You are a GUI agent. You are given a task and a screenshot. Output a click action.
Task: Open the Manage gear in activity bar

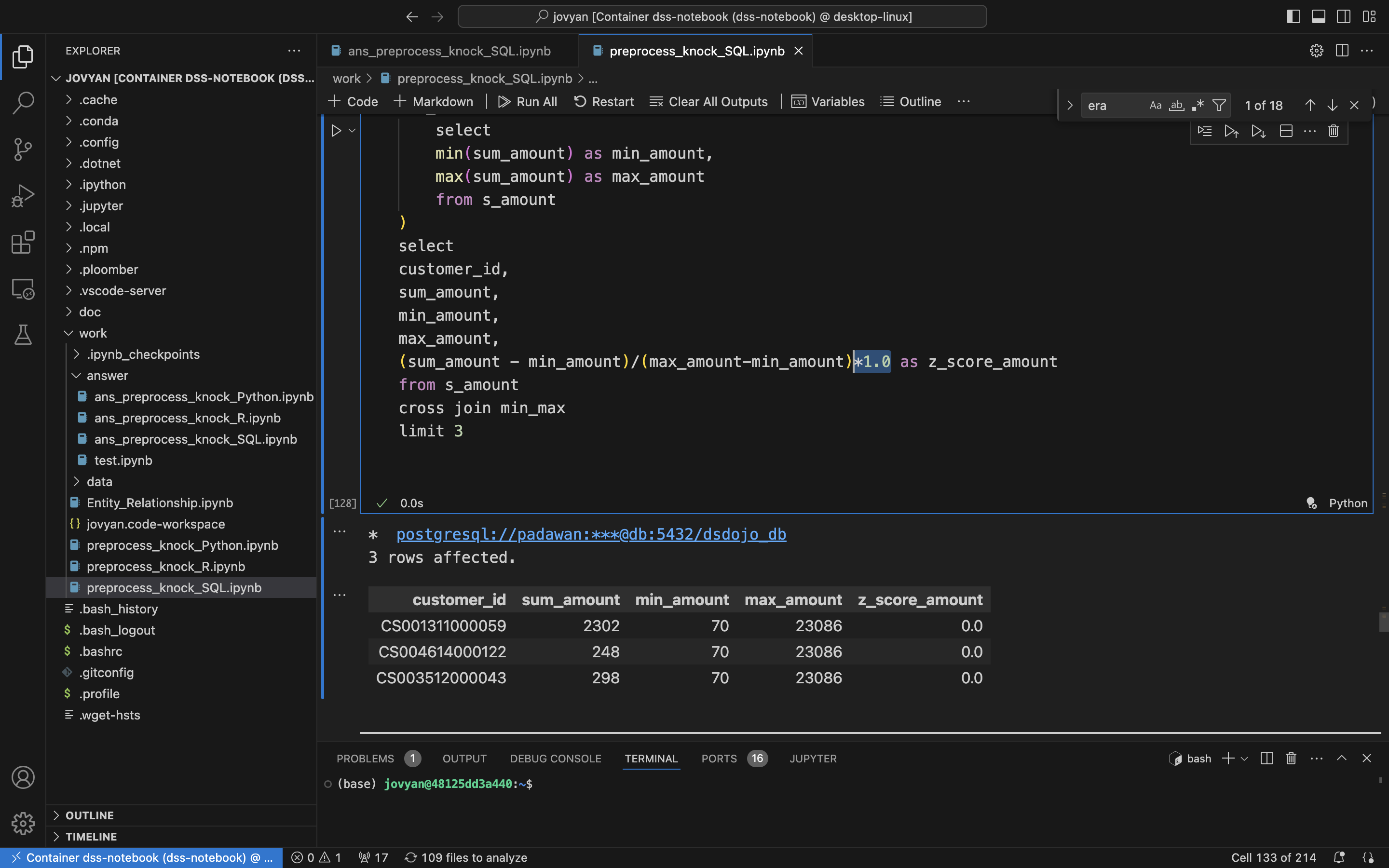[x=23, y=824]
